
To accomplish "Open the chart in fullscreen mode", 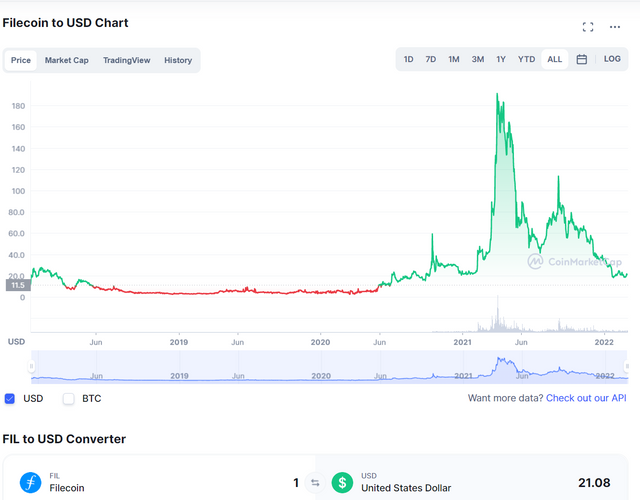I will [x=588, y=27].
